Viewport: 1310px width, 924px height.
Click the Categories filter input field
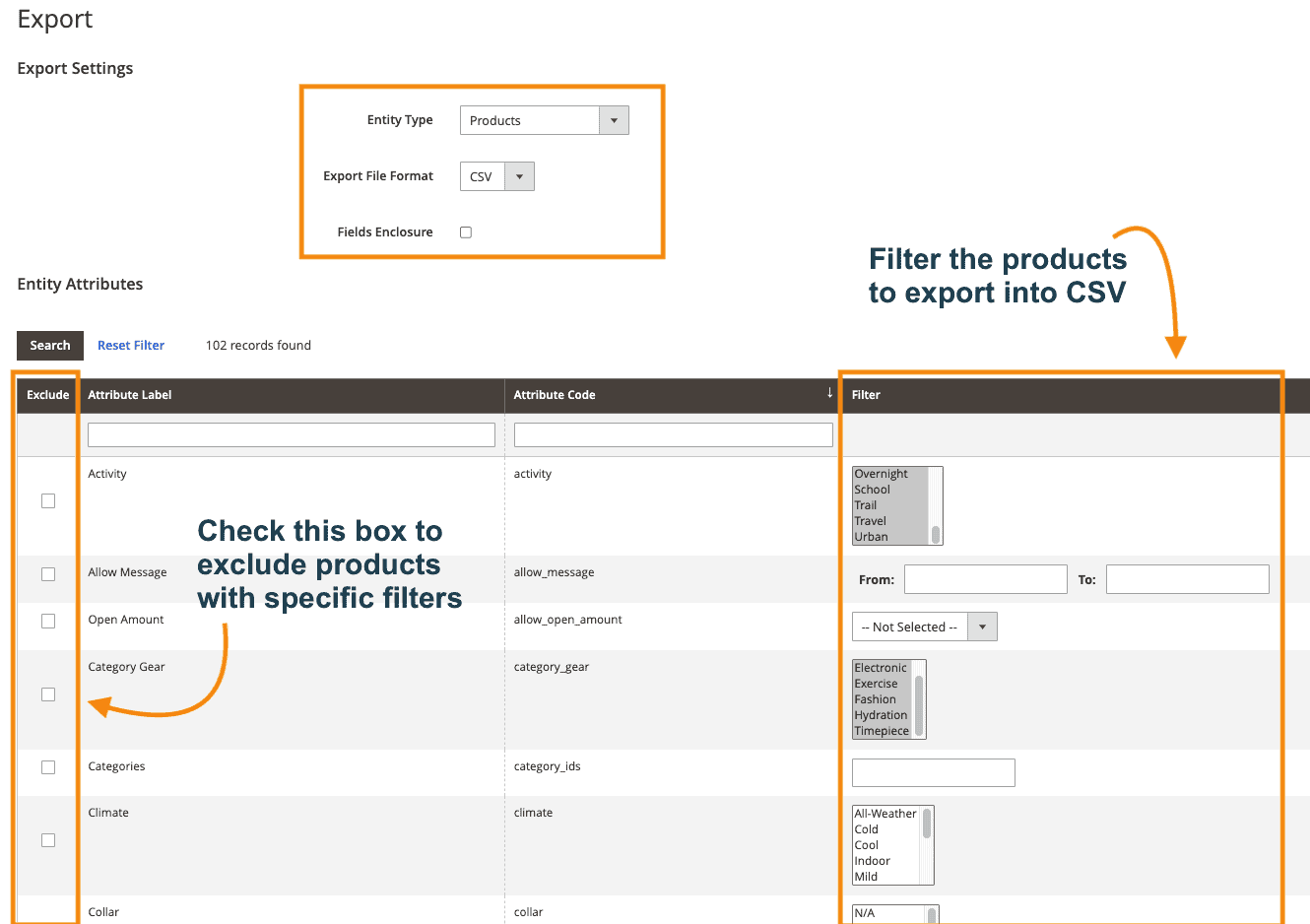pyautogui.click(x=932, y=772)
